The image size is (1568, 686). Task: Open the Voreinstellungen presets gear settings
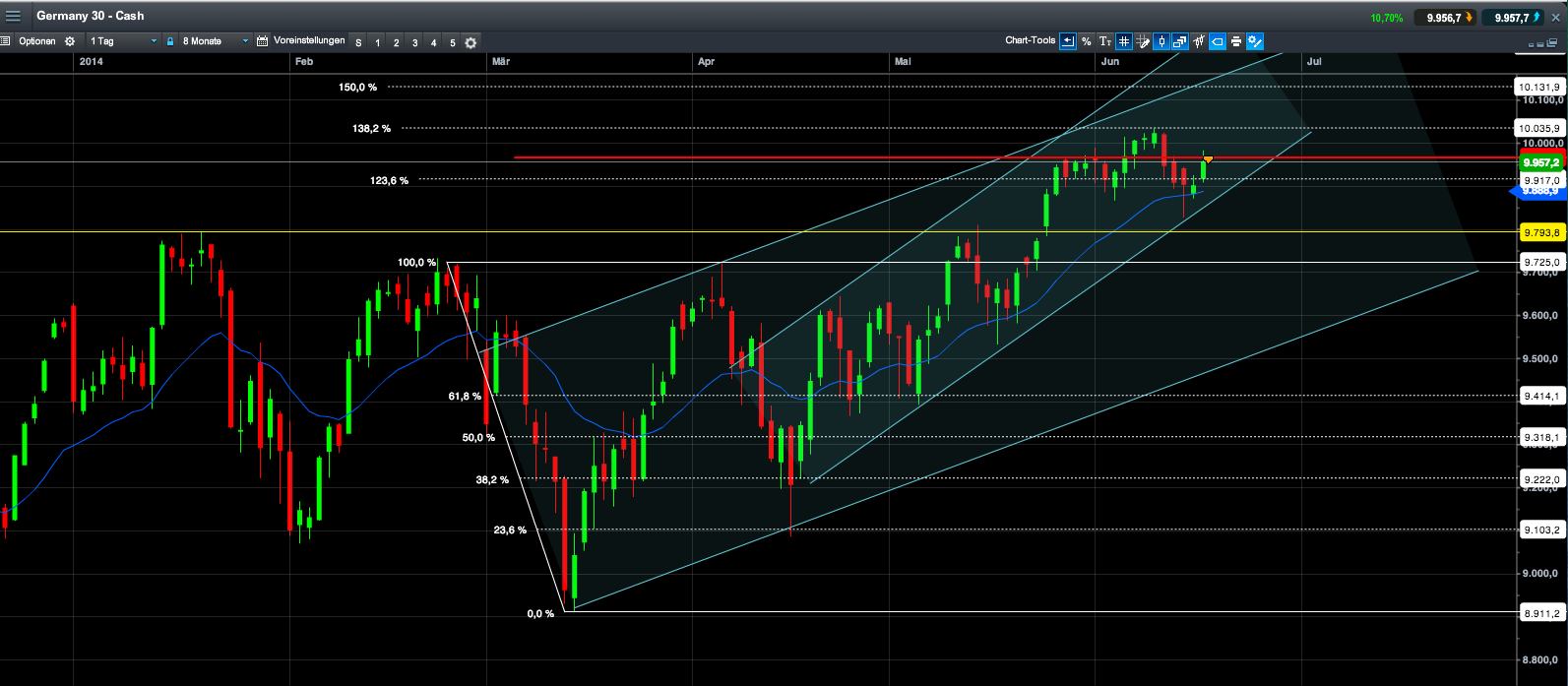coord(470,42)
